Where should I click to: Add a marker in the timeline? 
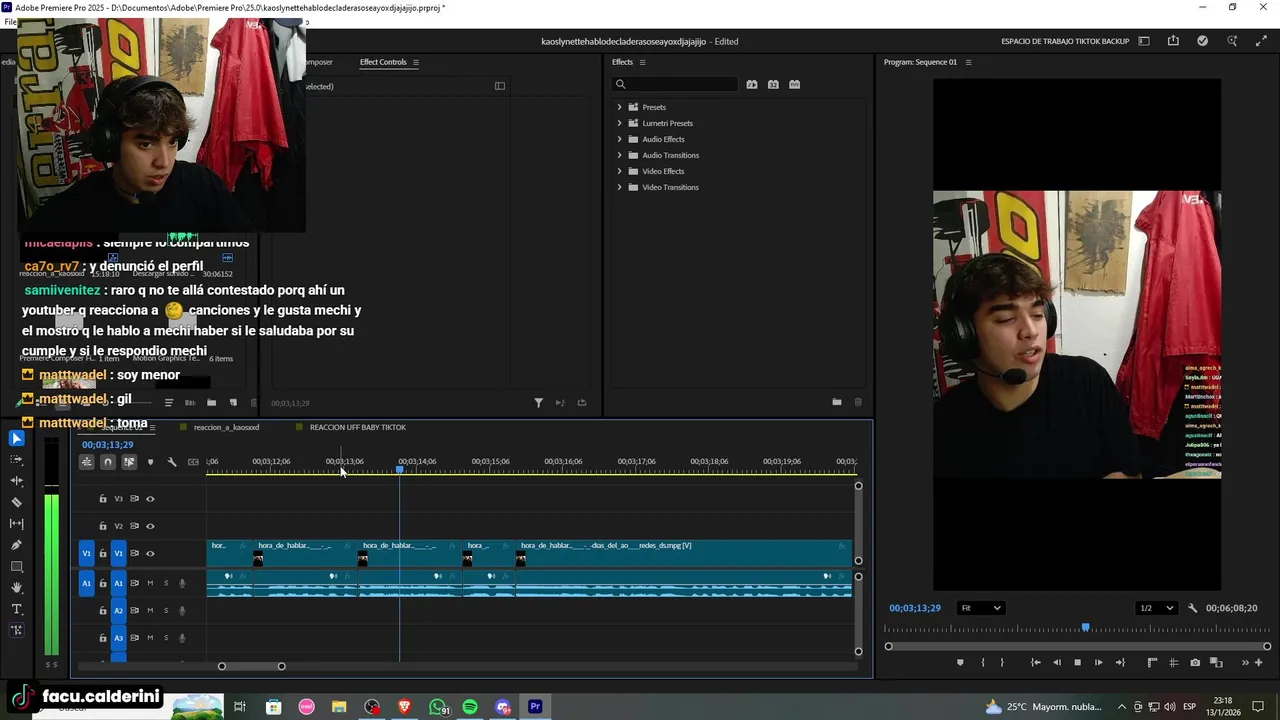coord(150,462)
